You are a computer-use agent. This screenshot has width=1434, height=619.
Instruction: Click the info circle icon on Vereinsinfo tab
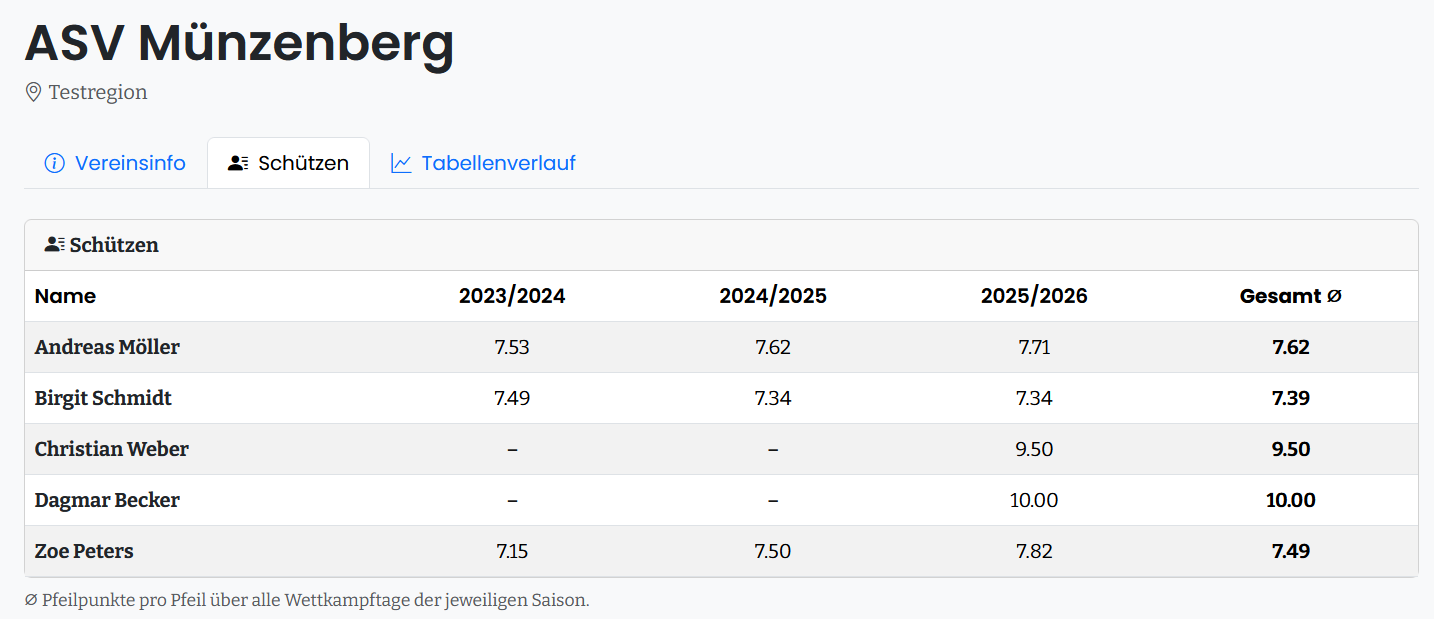pos(54,163)
